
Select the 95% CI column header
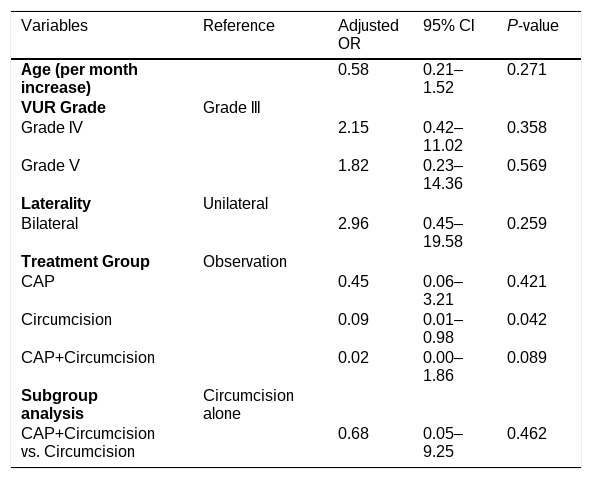click(449, 26)
